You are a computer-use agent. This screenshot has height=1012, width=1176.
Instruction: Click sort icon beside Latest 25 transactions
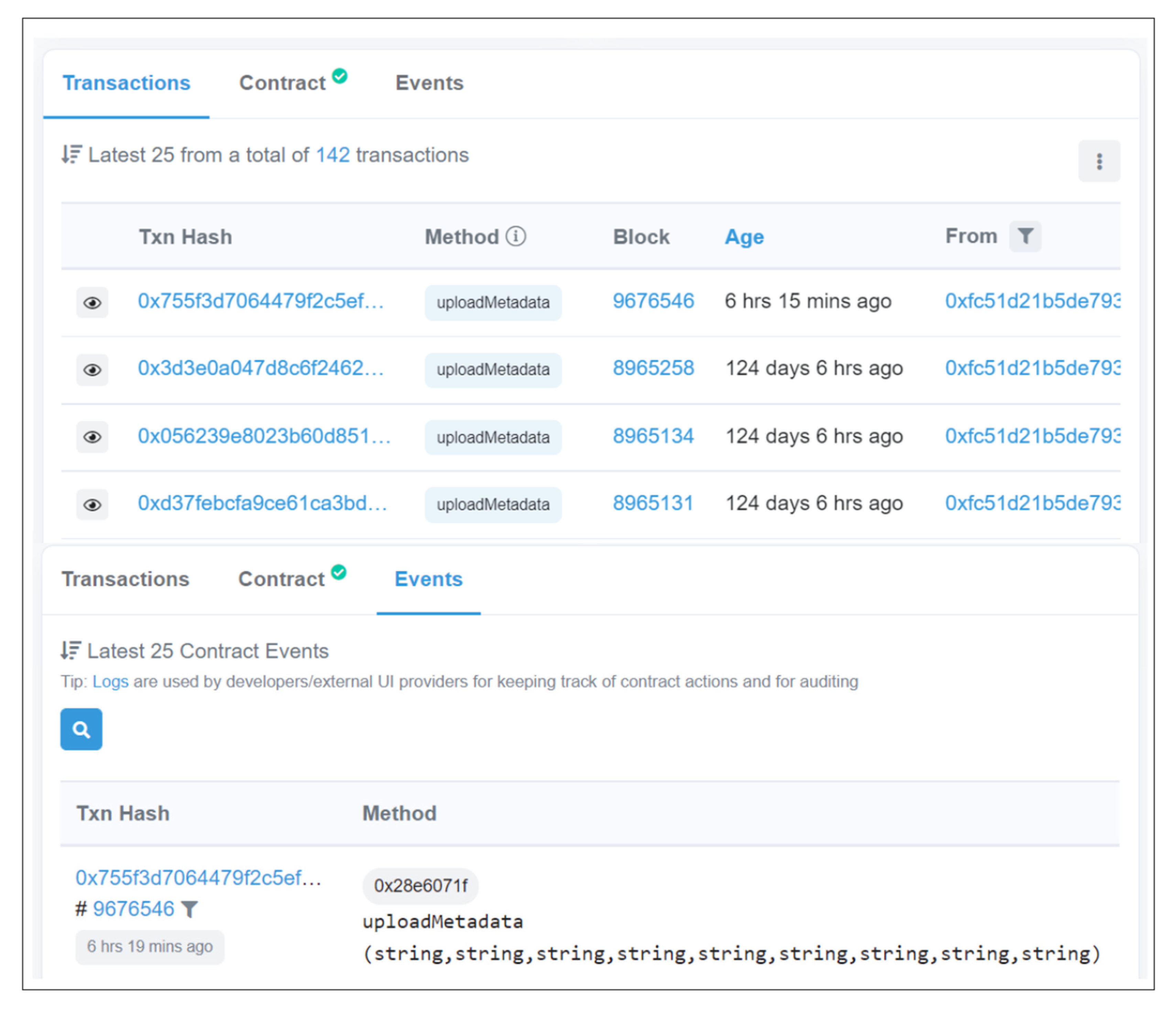click(x=72, y=154)
